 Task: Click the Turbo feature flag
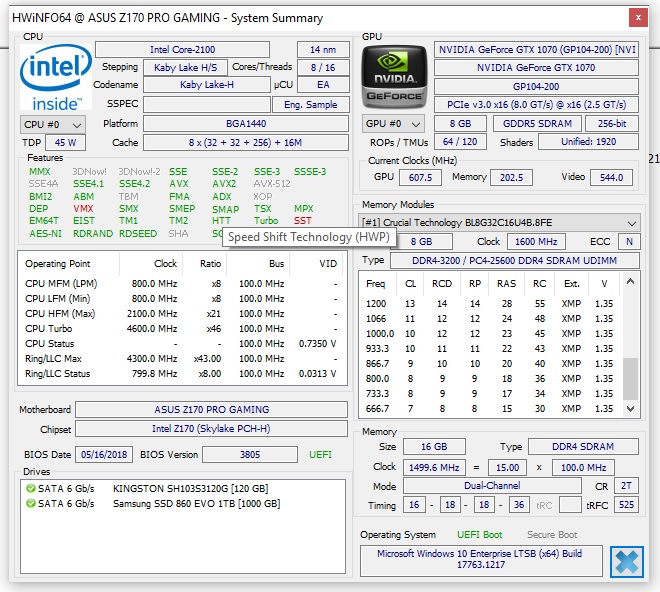click(266, 221)
